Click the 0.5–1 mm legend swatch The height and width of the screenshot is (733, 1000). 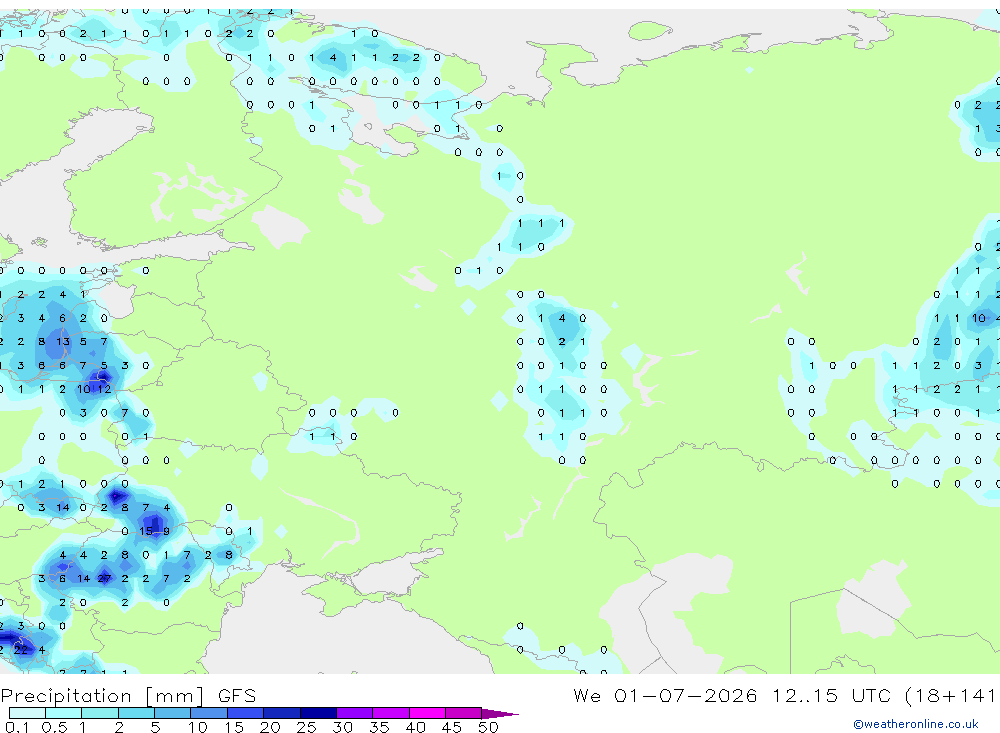(64, 713)
